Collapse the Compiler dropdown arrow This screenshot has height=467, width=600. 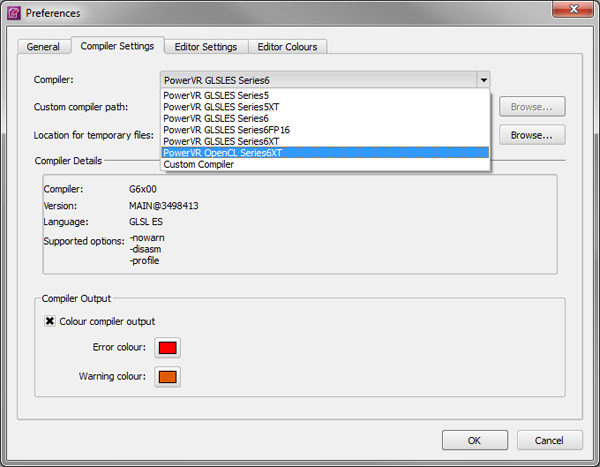(x=484, y=80)
